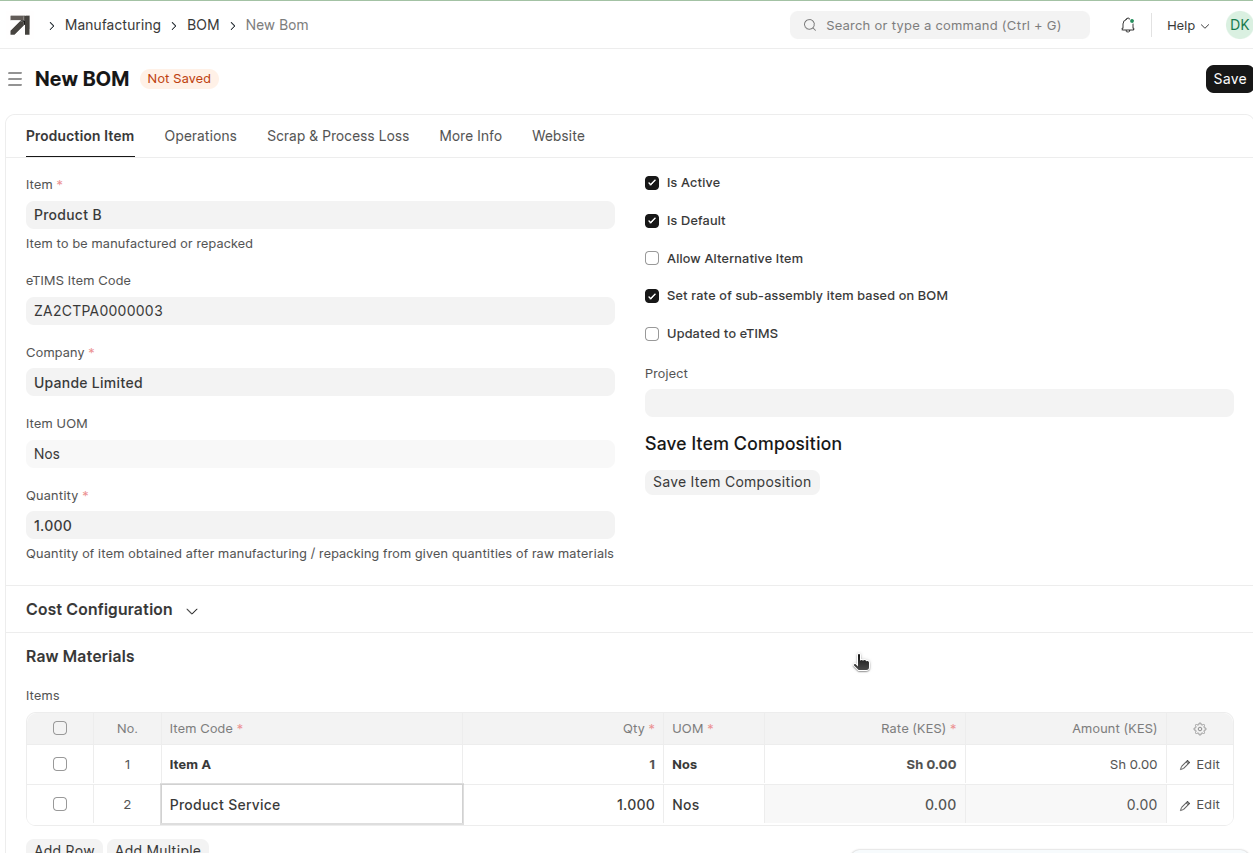Open the items table settings gear
Screen dimensions: 1253x853
(1200, 729)
